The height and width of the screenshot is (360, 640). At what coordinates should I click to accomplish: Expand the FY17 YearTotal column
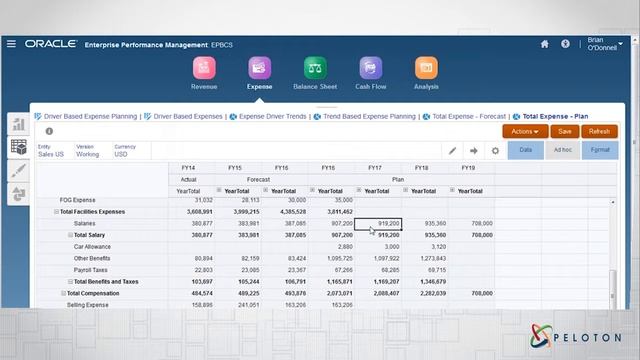(359, 190)
